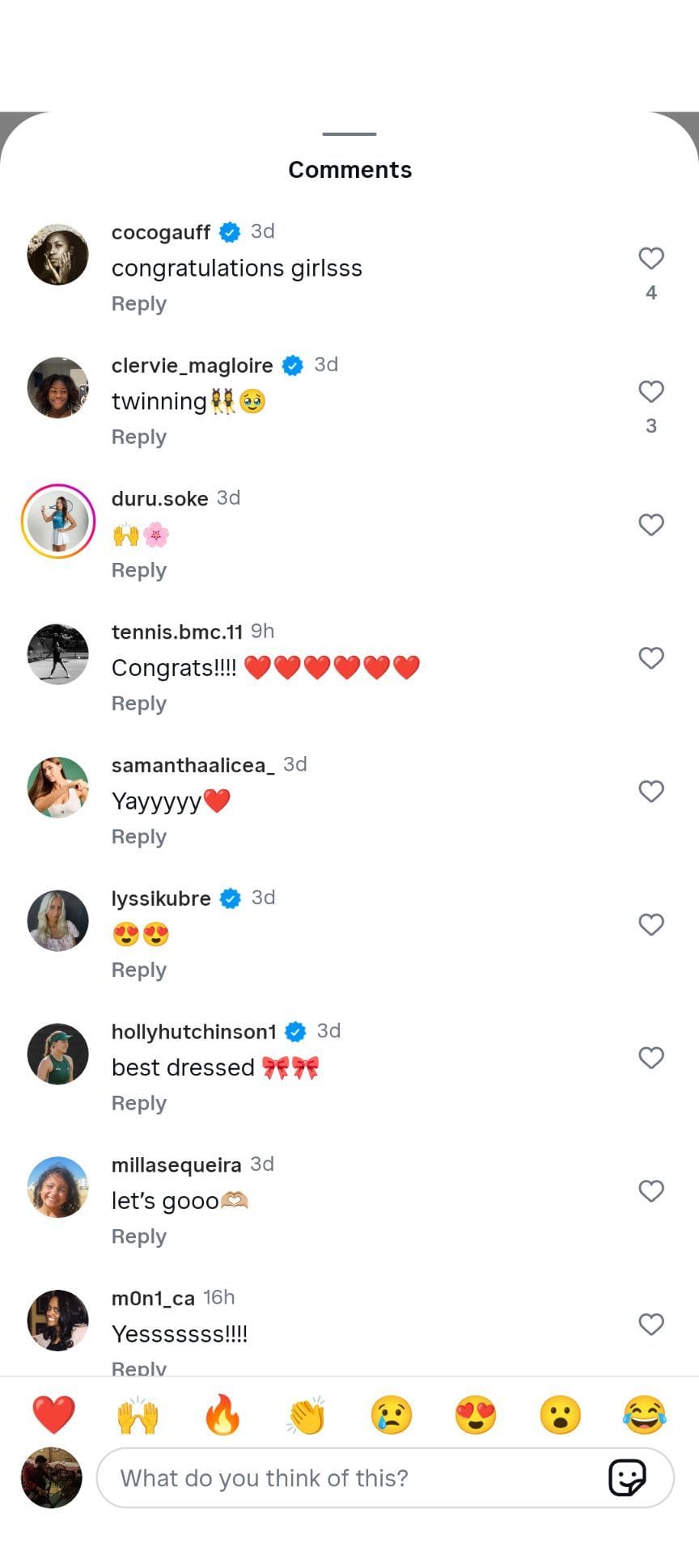This screenshot has height=1568, width=699.
Task: Unlike tennis.bmc.11's Congrats comment
Action: click(651, 657)
